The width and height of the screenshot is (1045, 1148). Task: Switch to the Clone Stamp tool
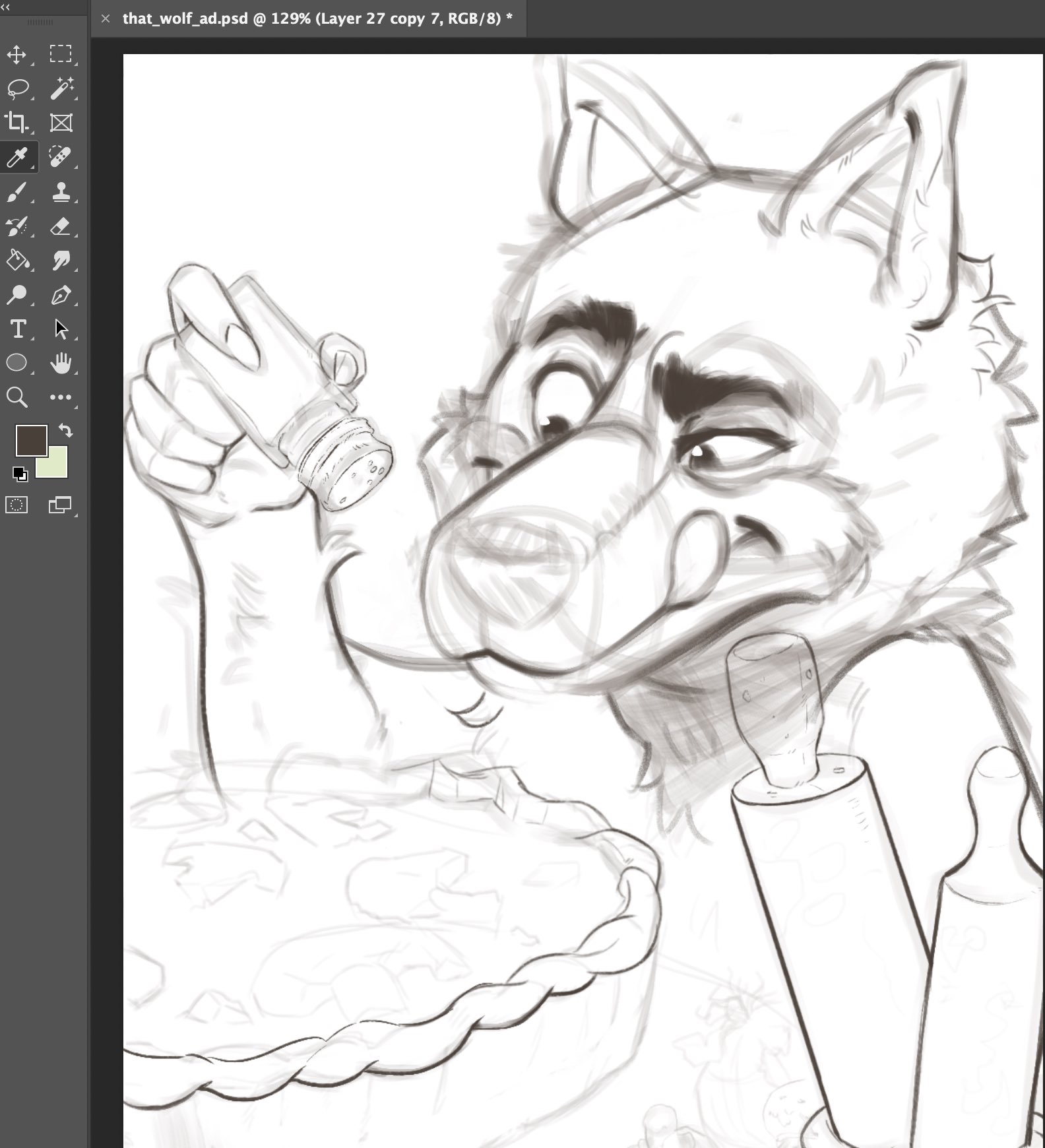(61, 192)
